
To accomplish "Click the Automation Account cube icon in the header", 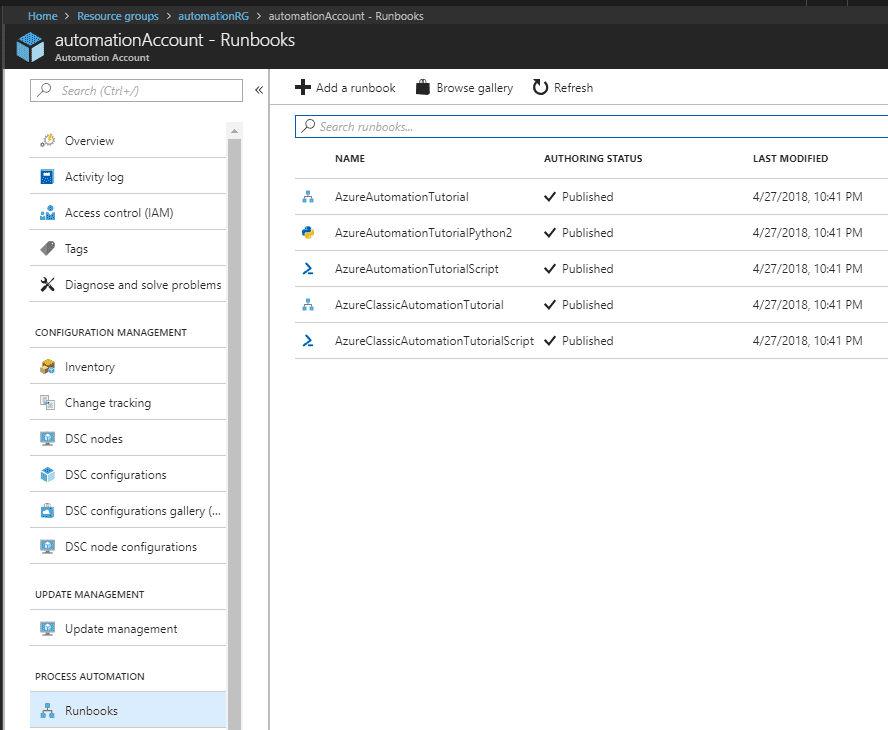I will click(30, 46).
